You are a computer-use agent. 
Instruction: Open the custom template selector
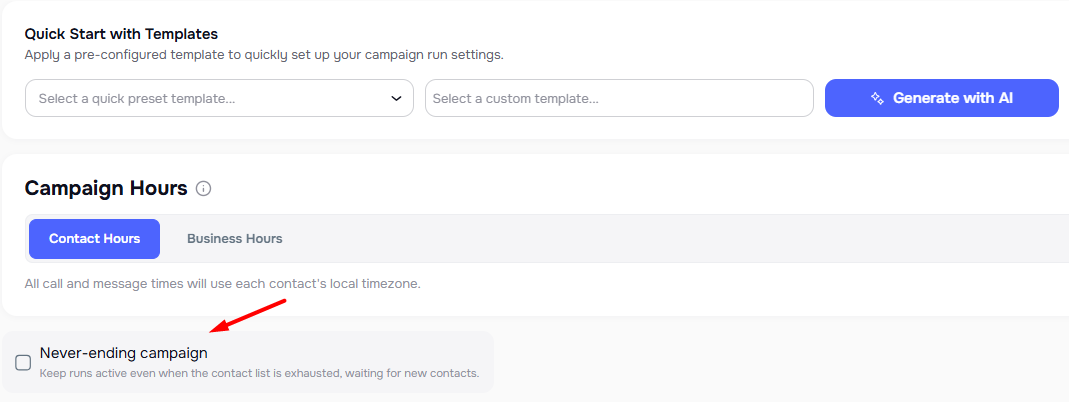click(x=618, y=98)
